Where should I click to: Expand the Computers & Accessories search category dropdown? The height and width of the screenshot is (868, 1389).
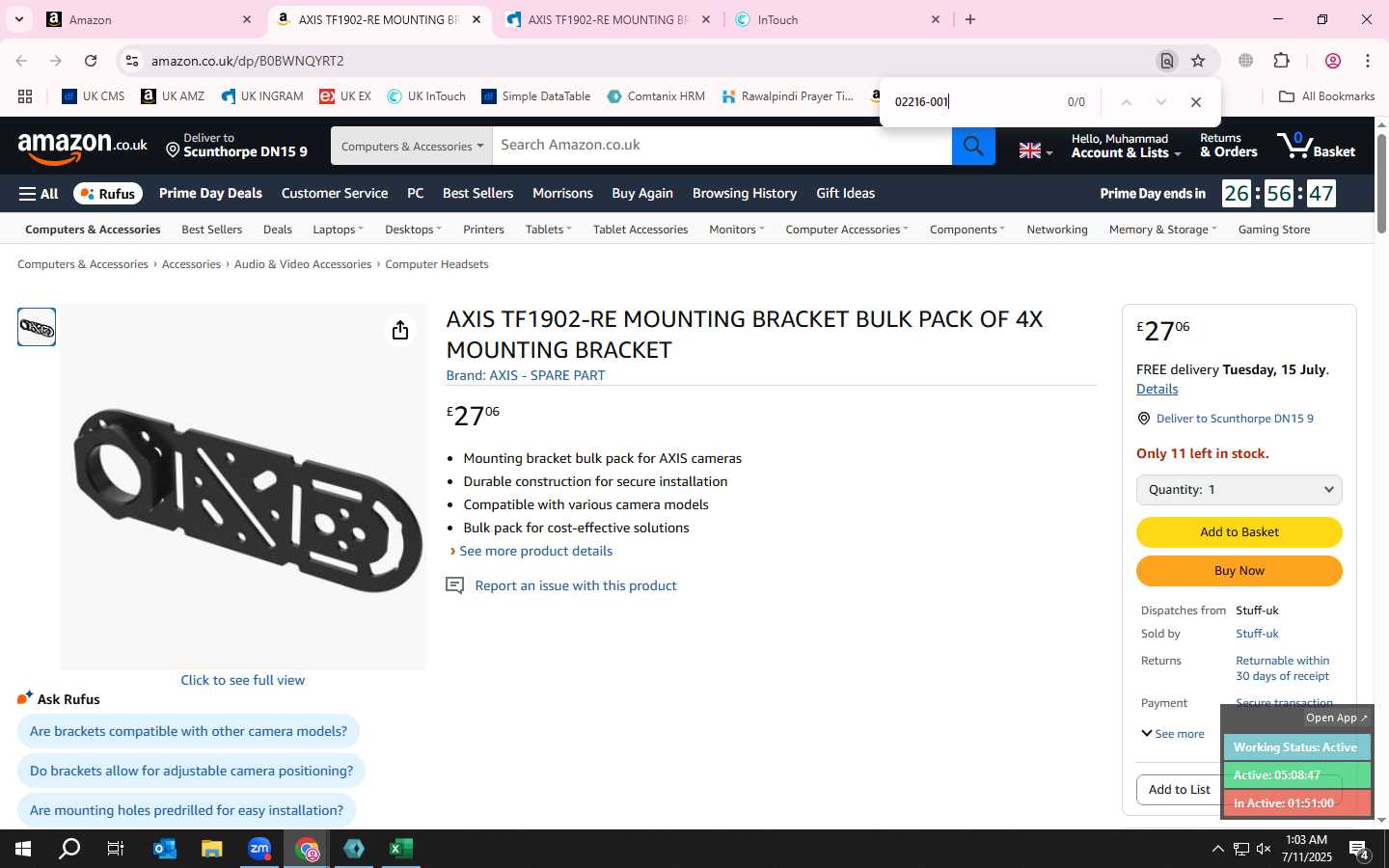click(x=412, y=146)
